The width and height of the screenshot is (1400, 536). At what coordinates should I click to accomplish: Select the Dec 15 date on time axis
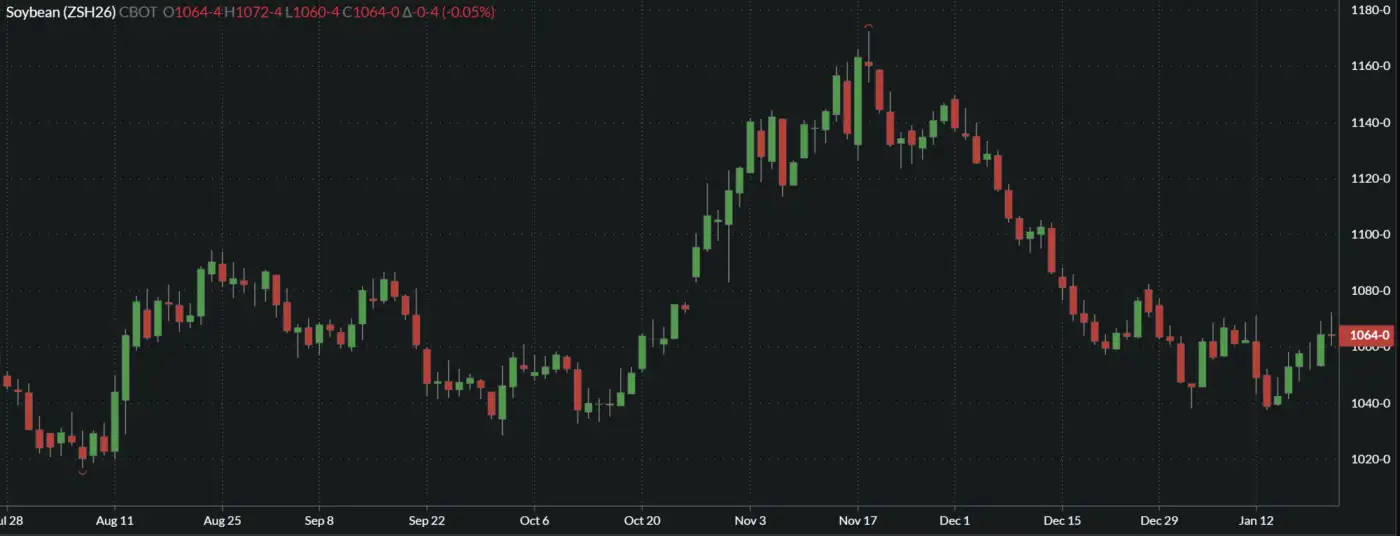1062,520
